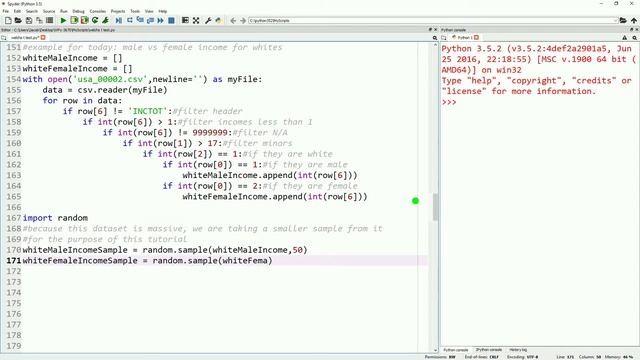Run cell and advance toolbar icon
The width and height of the screenshot is (640, 360).
tap(84, 20)
